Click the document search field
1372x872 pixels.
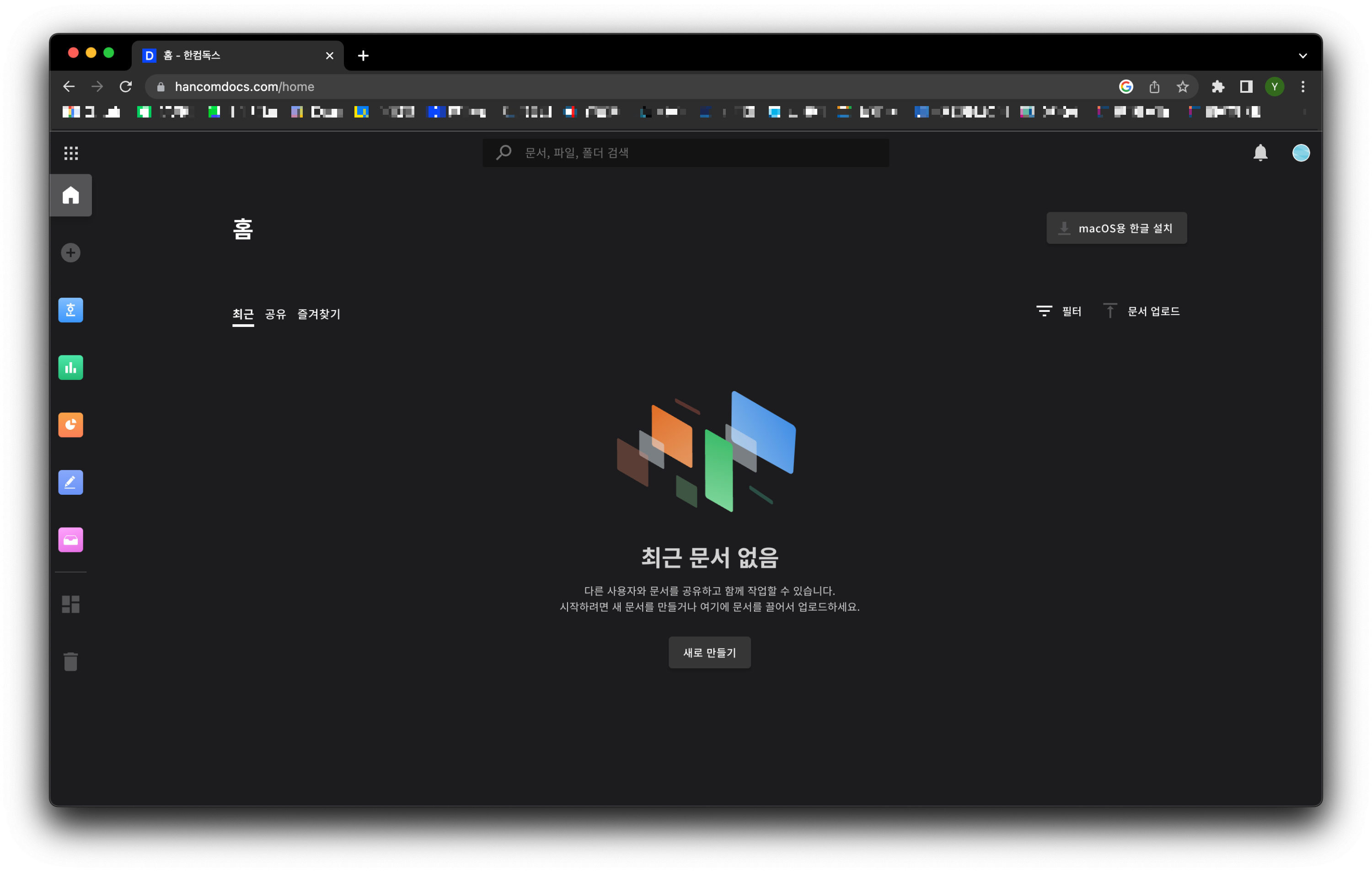click(695, 153)
